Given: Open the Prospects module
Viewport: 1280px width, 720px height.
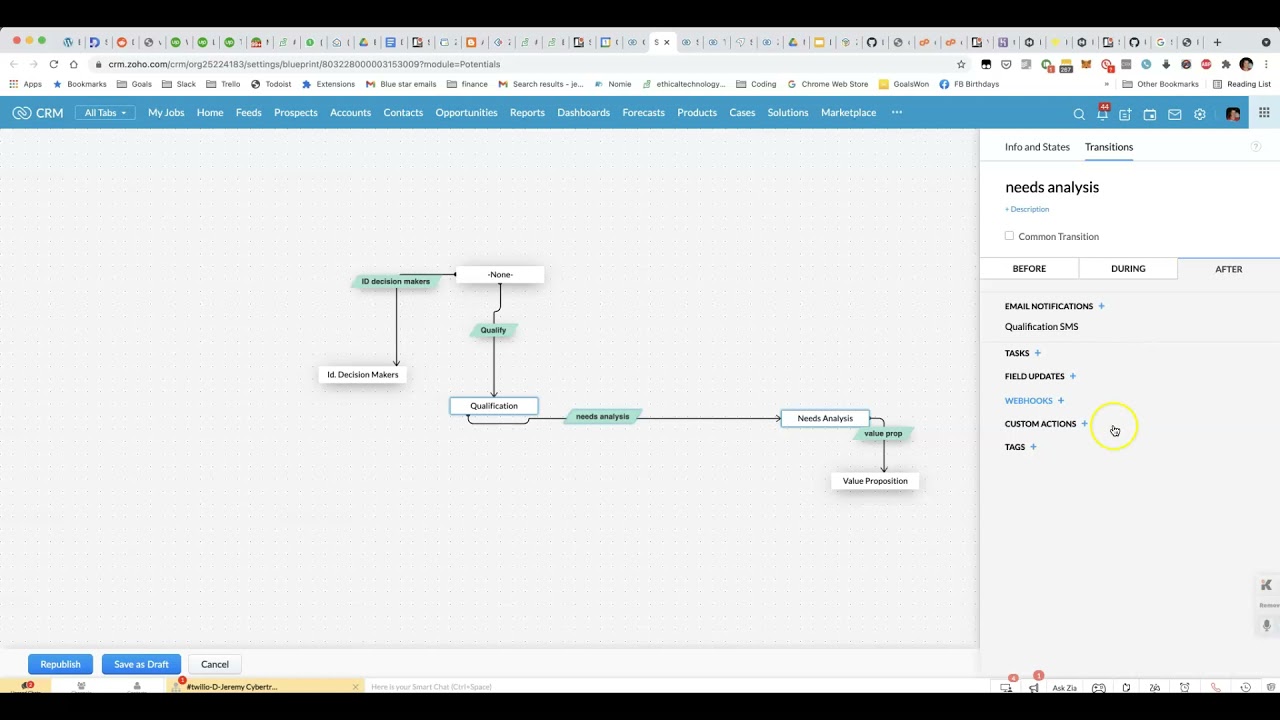Looking at the screenshot, I should 296,113.
